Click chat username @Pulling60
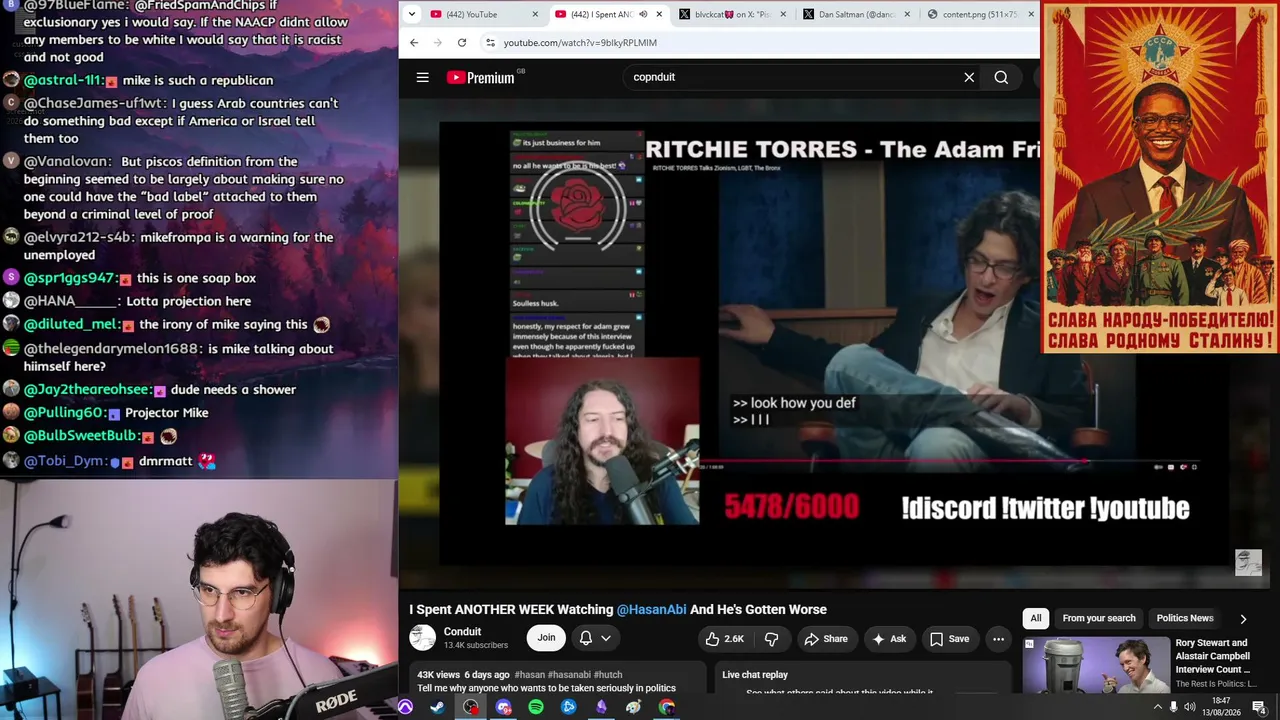This screenshot has width=1280, height=720. (65, 413)
